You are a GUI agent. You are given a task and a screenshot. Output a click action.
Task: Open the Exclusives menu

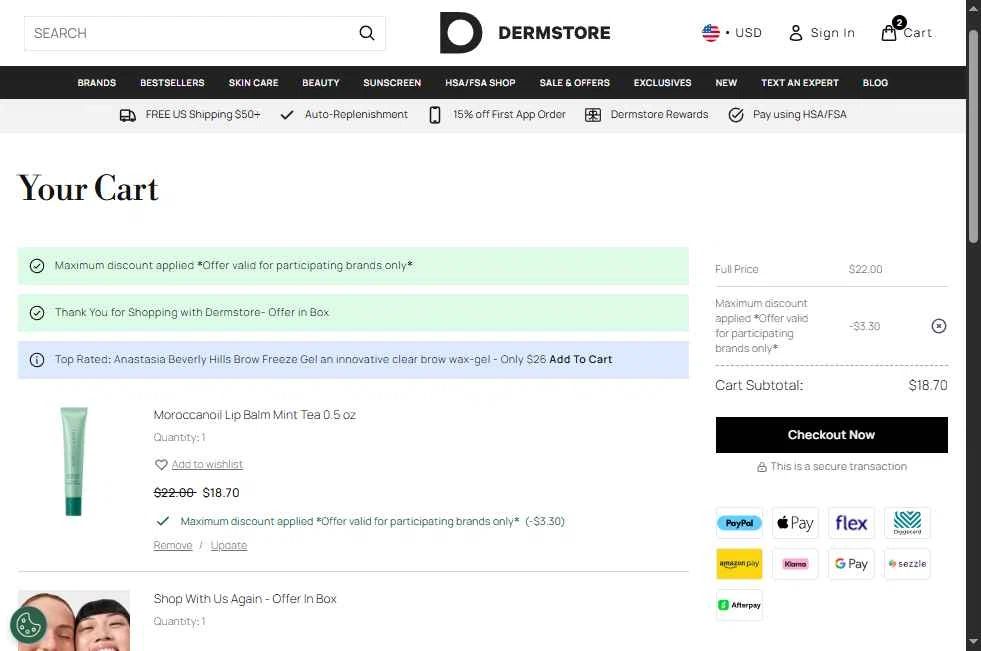pyautogui.click(x=663, y=83)
